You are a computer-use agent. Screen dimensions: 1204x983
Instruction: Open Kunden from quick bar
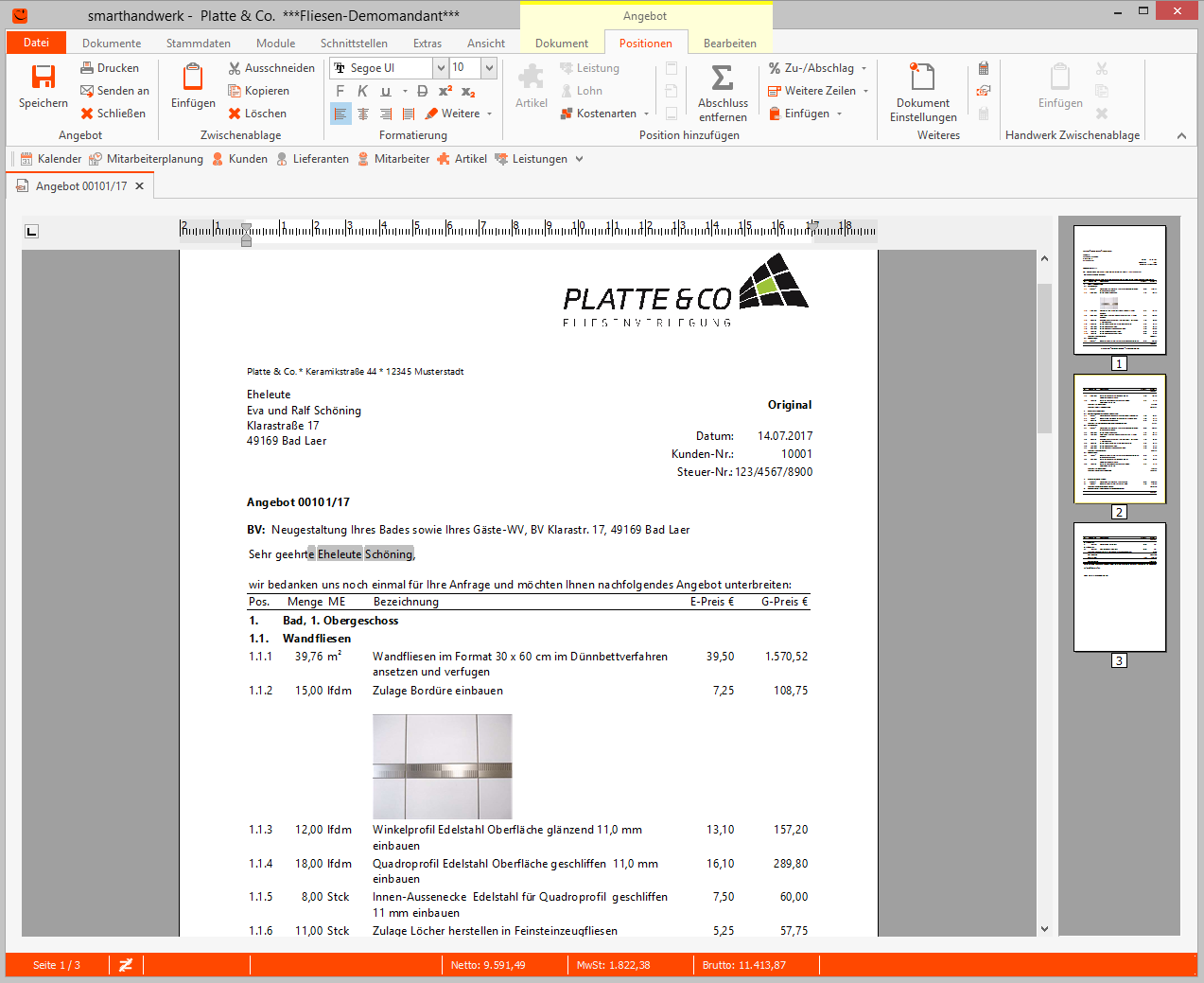pos(239,159)
